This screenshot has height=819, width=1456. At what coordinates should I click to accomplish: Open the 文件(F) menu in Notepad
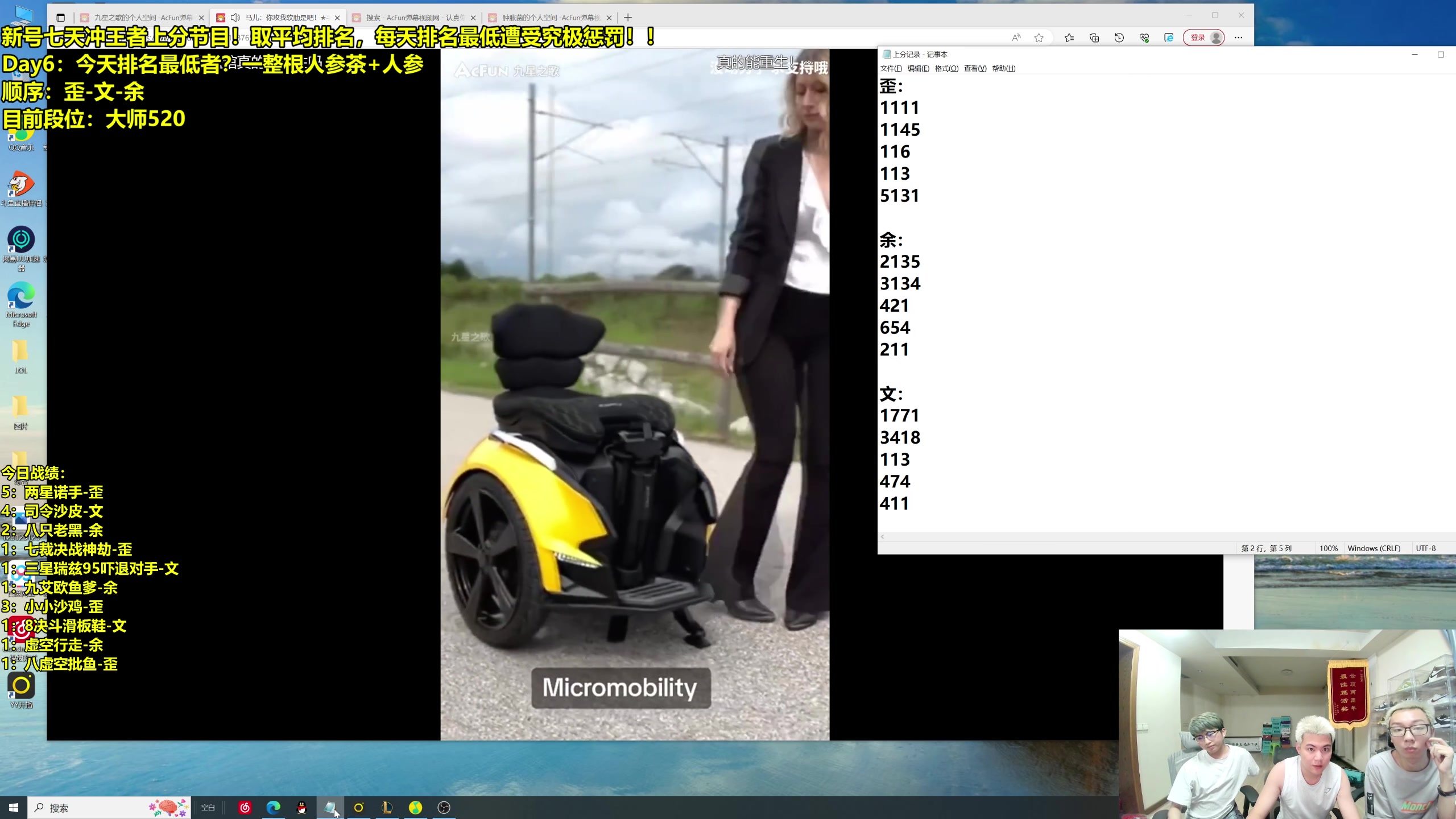pyautogui.click(x=891, y=68)
